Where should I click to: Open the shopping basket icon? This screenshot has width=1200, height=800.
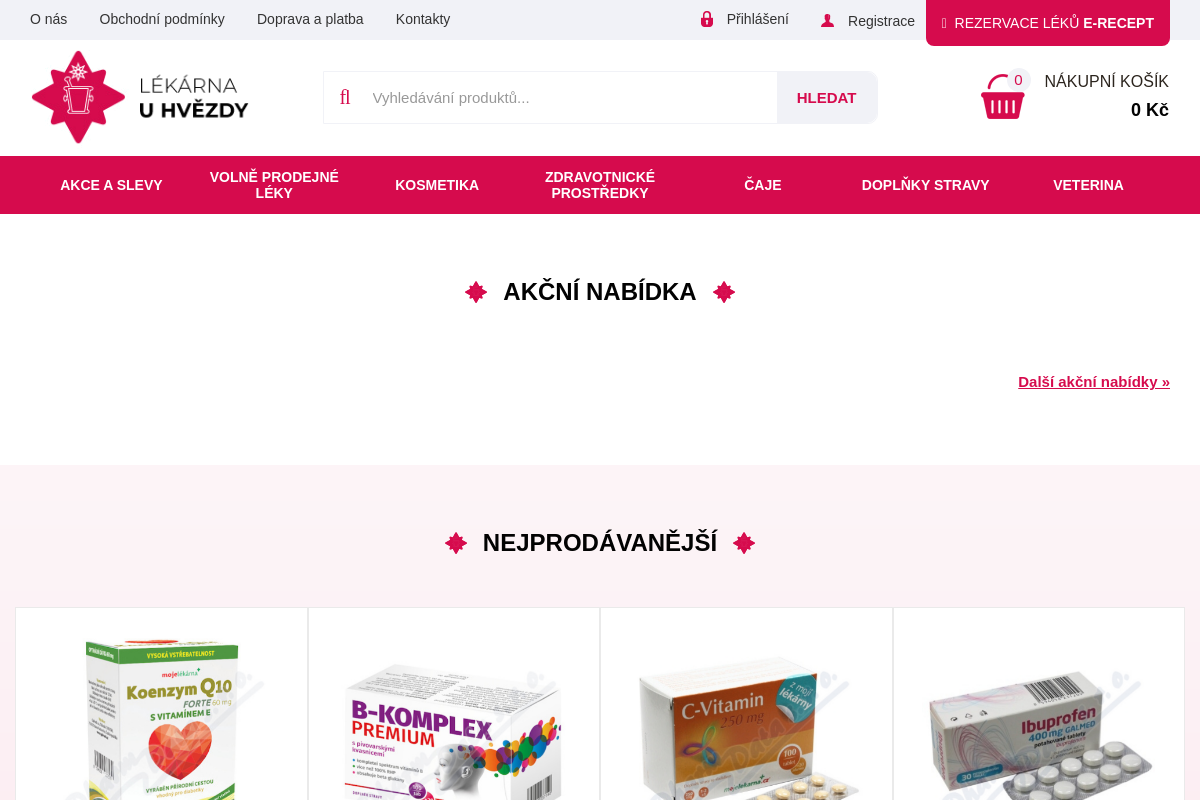click(x=1002, y=97)
